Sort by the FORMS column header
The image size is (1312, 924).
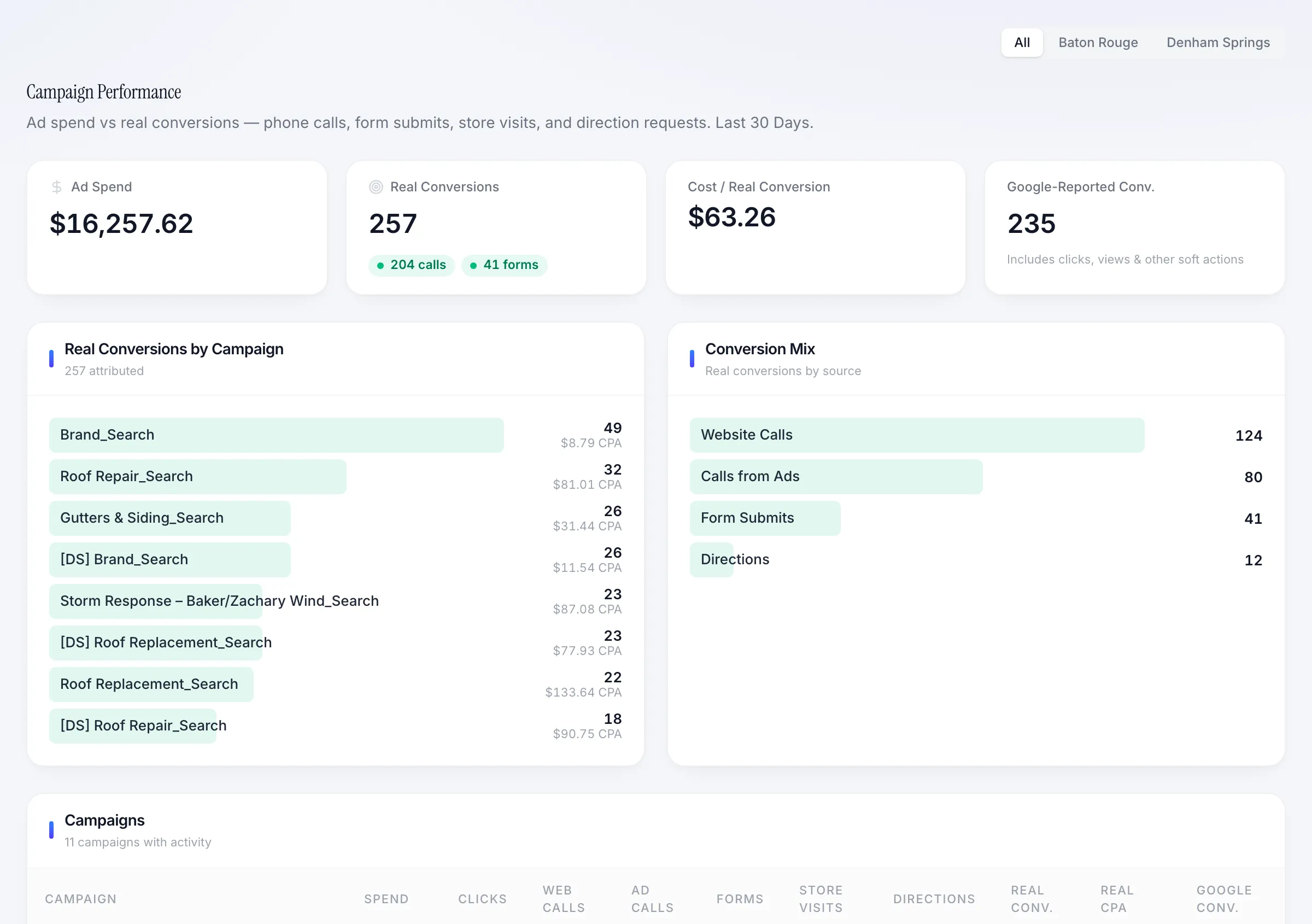click(740, 899)
